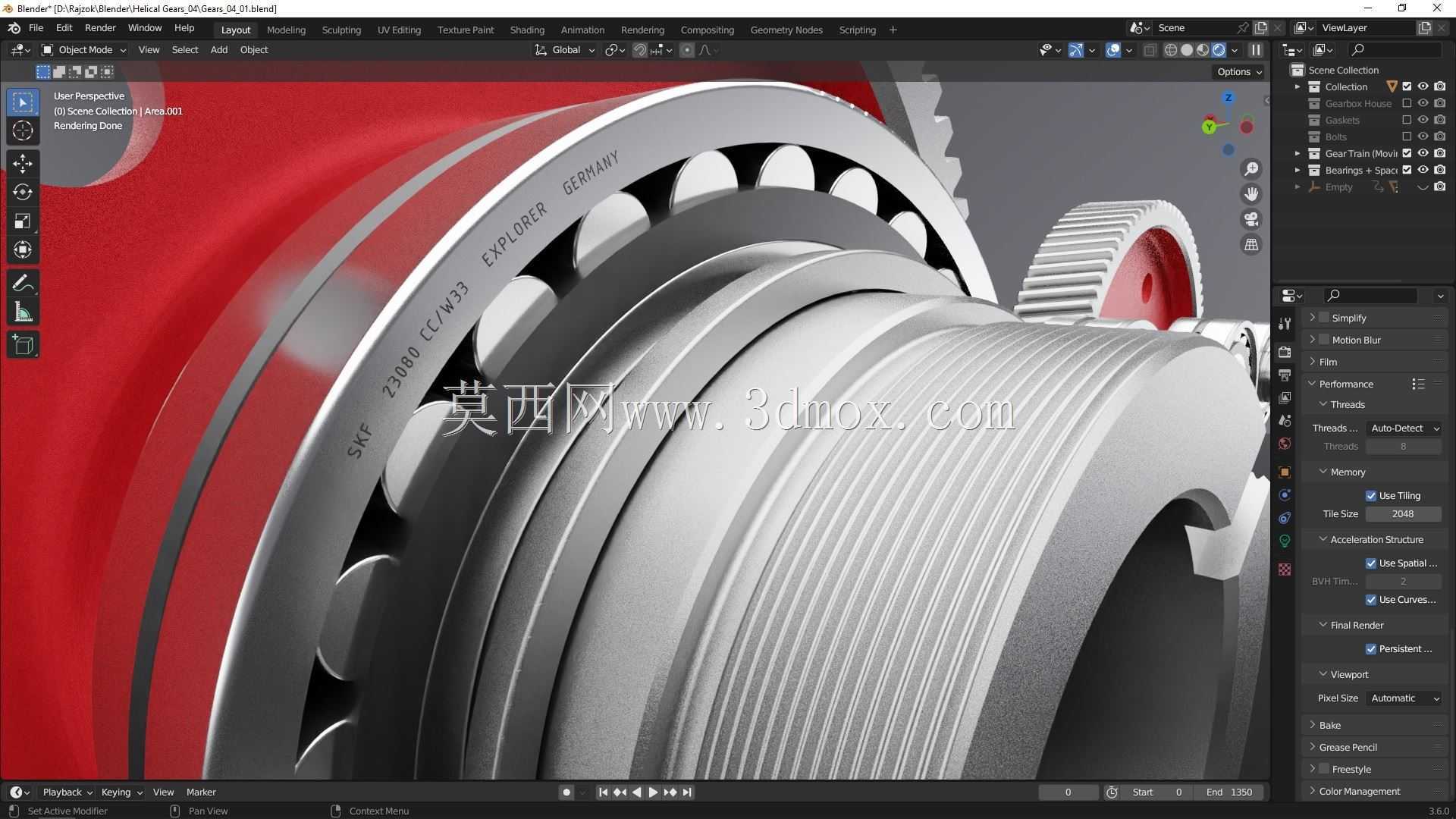Screen dimensions: 1456x819
Task: Pause the viewport render preview
Action: [x=1256, y=50]
